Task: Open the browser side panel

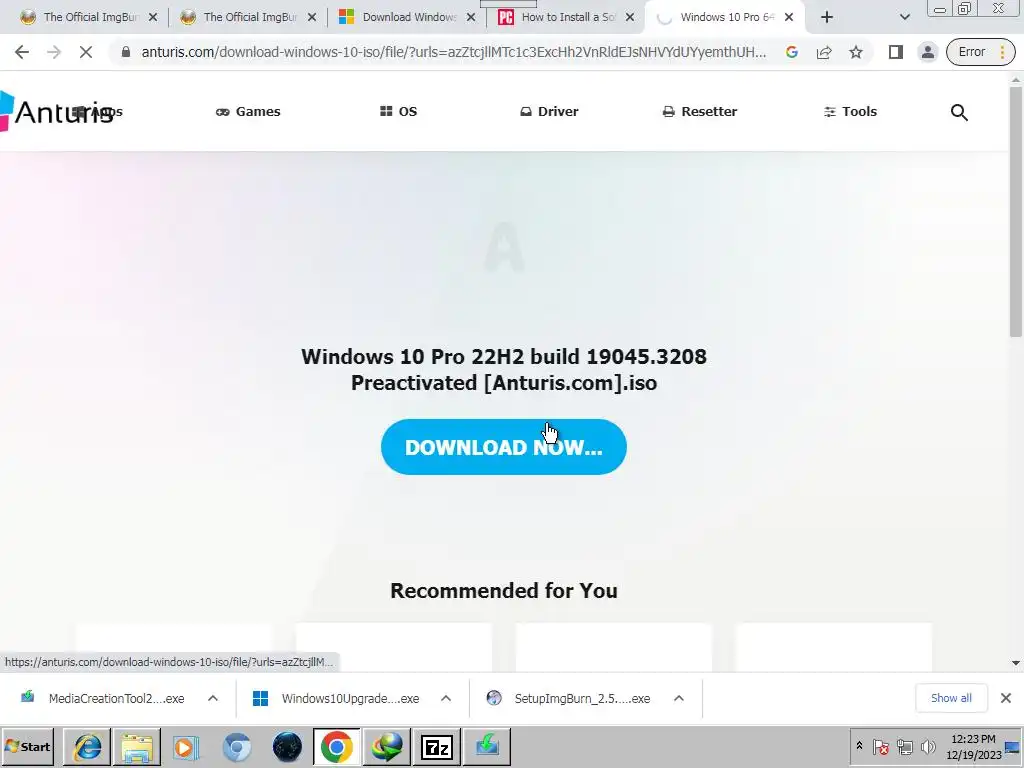Action: (895, 52)
